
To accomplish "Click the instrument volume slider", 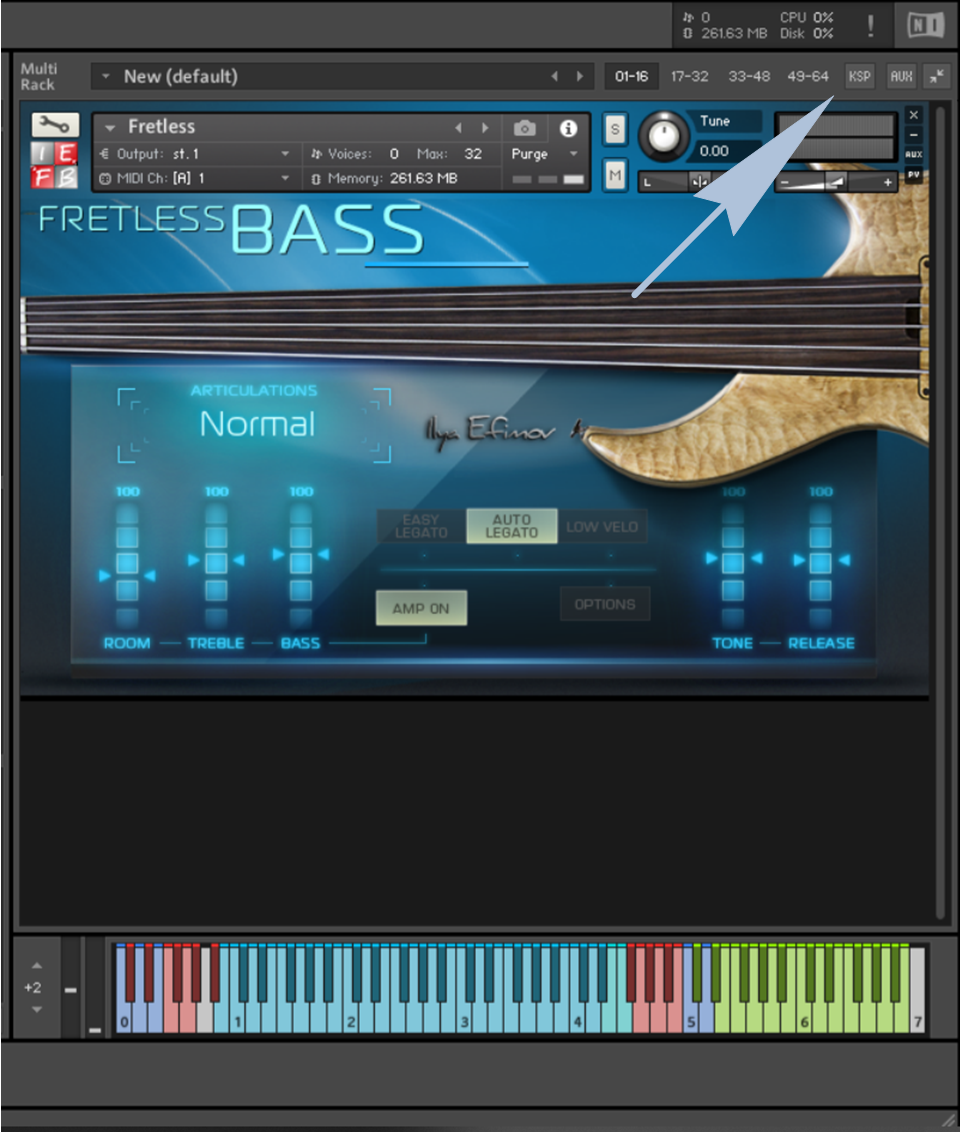I will 837,183.
